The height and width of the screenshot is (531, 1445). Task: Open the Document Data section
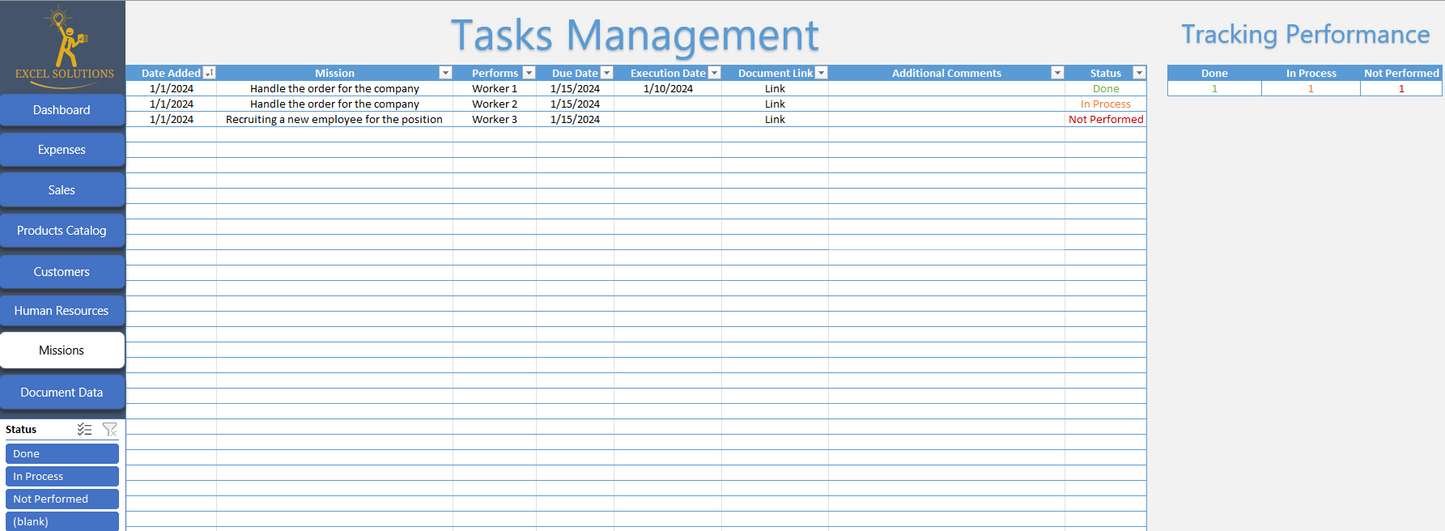tap(62, 393)
